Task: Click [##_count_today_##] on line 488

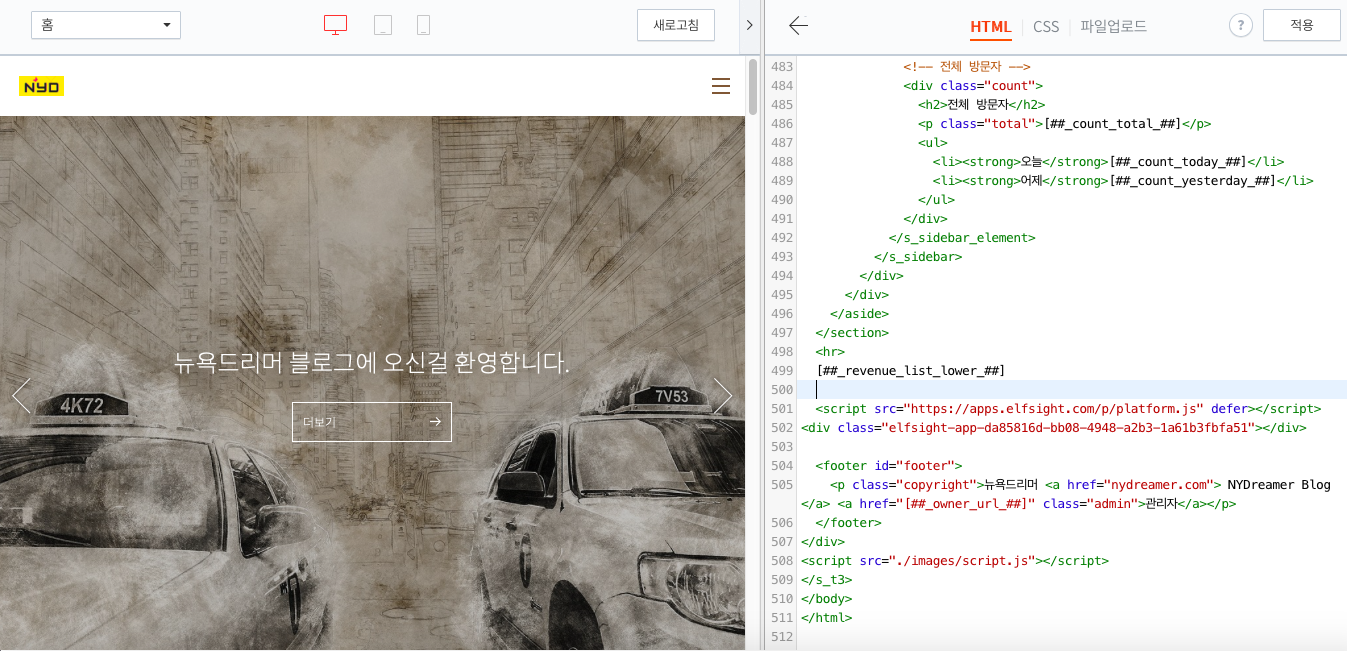Action: point(1180,162)
